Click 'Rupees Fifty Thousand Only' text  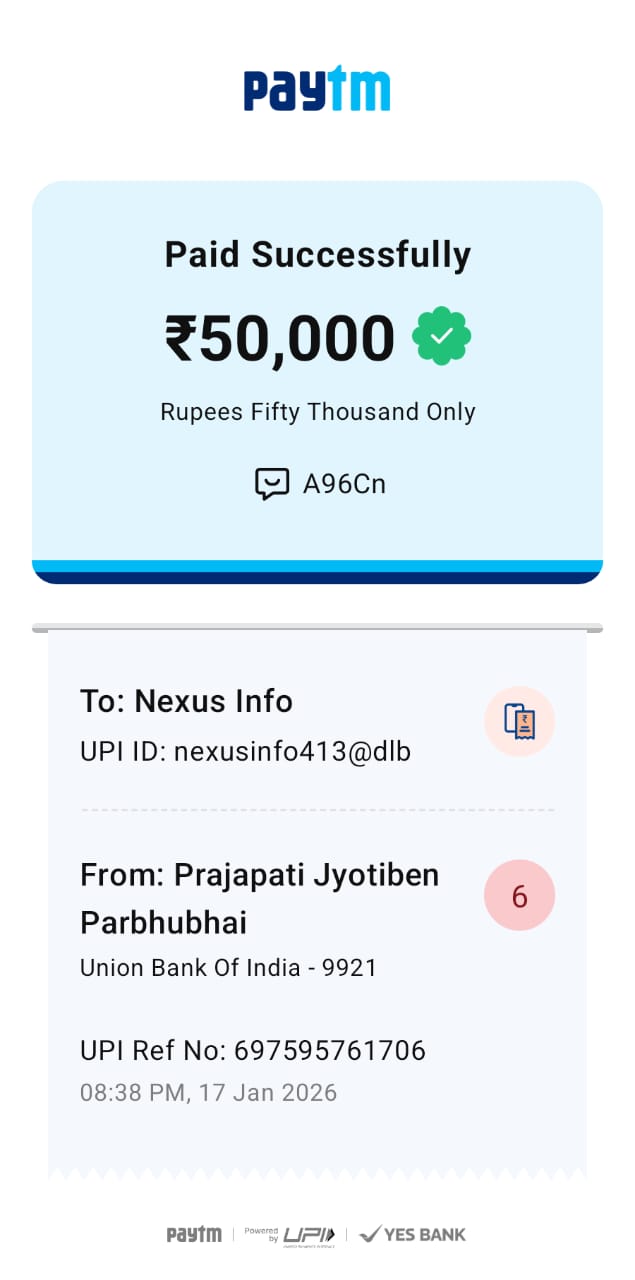317,412
